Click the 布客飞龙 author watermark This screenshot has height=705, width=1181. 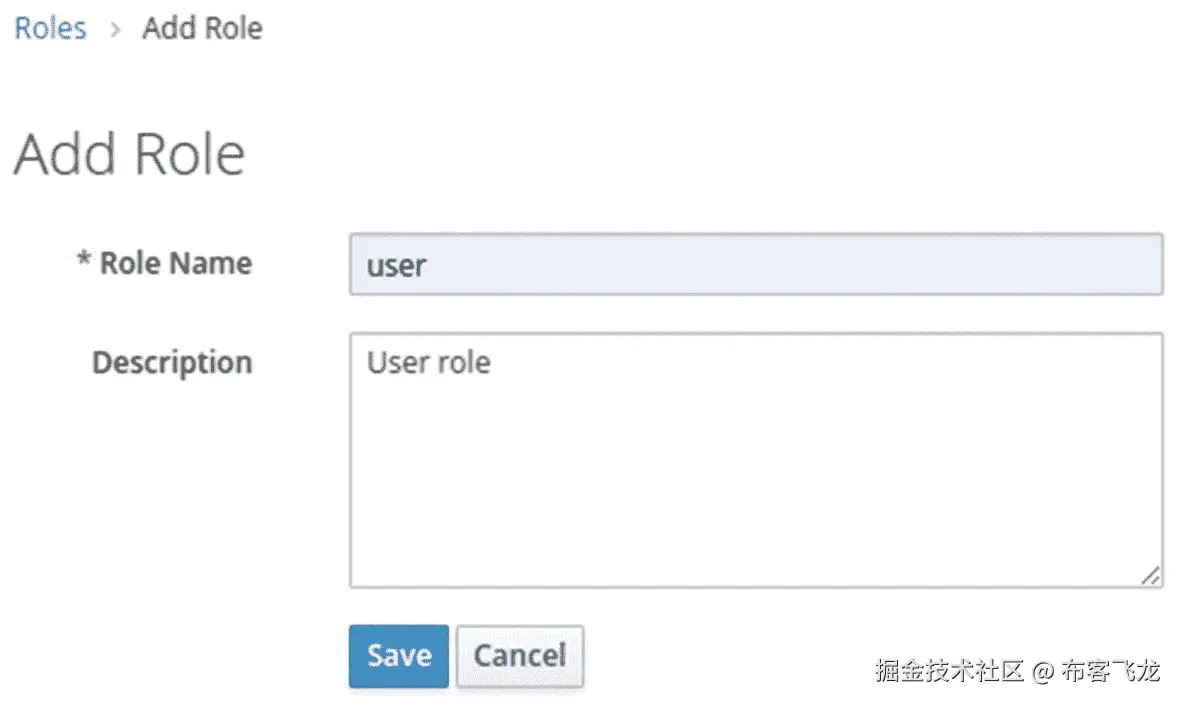pyautogui.click(x=1110, y=670)
